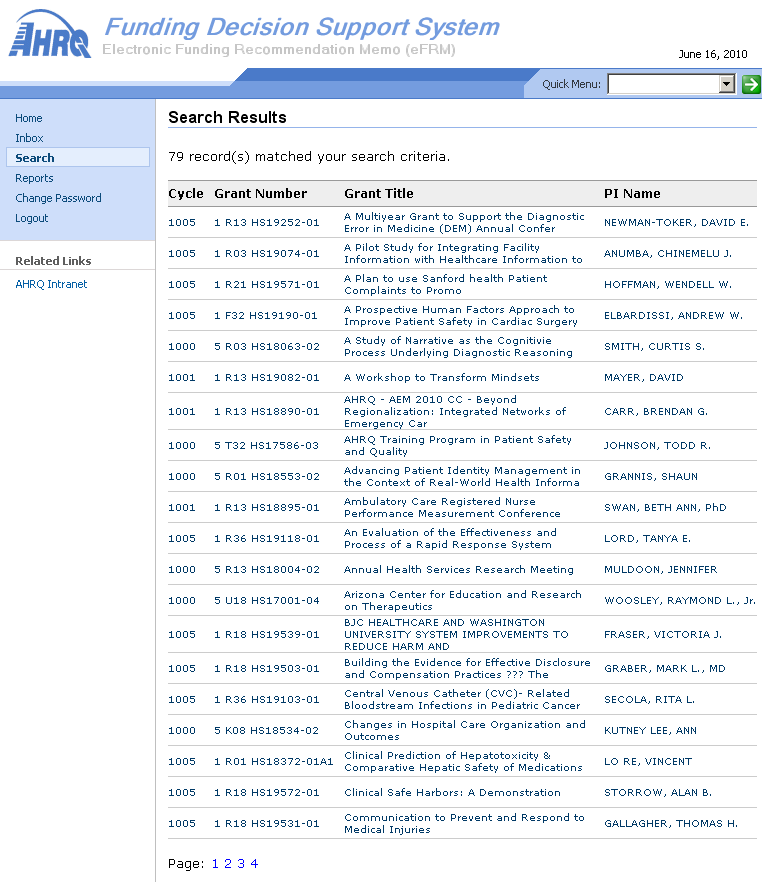Select PI name GALLAGHER, THOMAS H.

[x=671, y=824]
